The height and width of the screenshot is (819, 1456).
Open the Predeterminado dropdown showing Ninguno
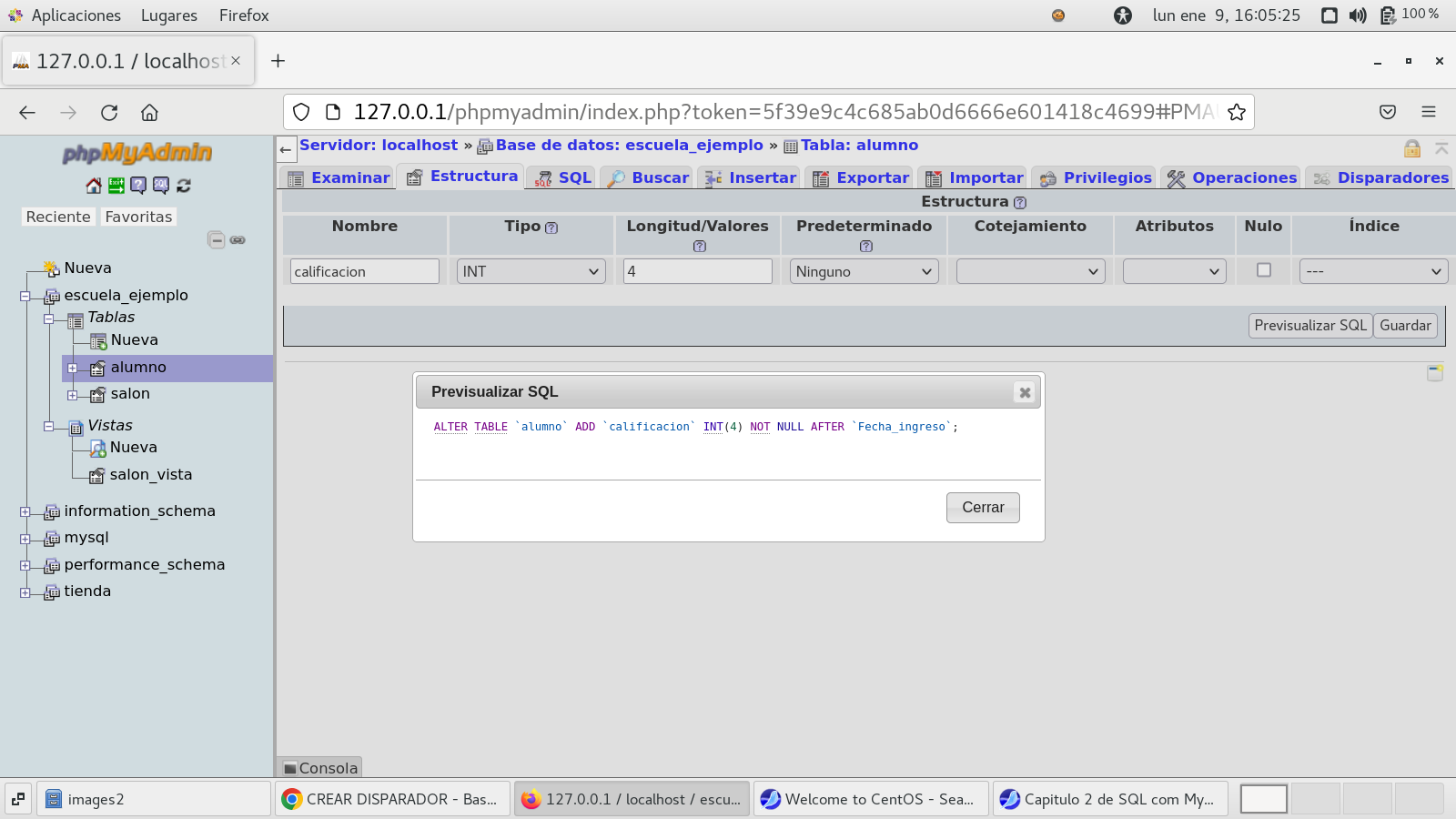864,271
